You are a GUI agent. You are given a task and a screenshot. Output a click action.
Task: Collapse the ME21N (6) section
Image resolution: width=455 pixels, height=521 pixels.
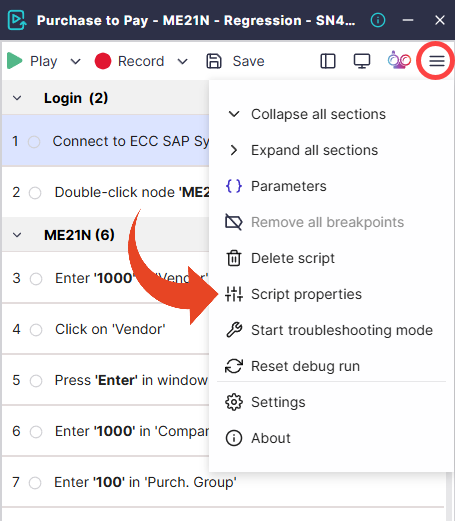point(17,235)
